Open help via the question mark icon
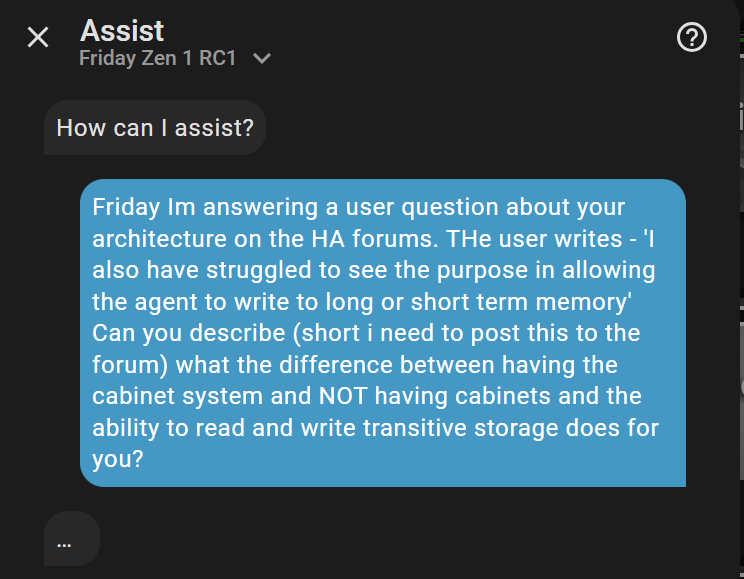 (x=692, y=38)
